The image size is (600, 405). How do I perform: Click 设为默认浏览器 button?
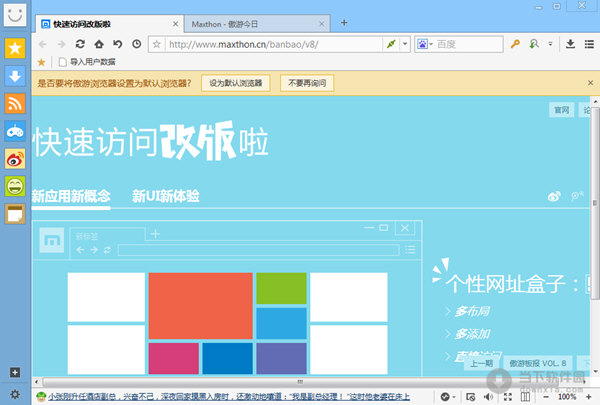(x=236, y=83)
